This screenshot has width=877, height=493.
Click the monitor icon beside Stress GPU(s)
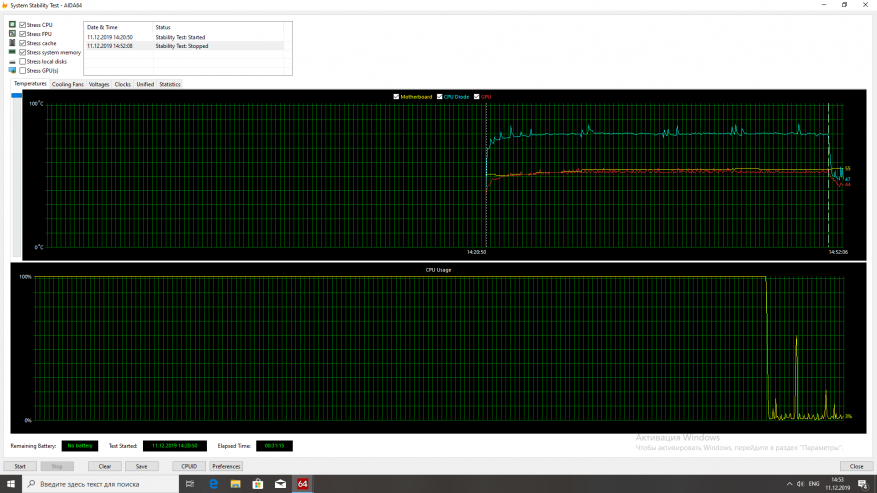pyautogui.click(x=12, y=71)
